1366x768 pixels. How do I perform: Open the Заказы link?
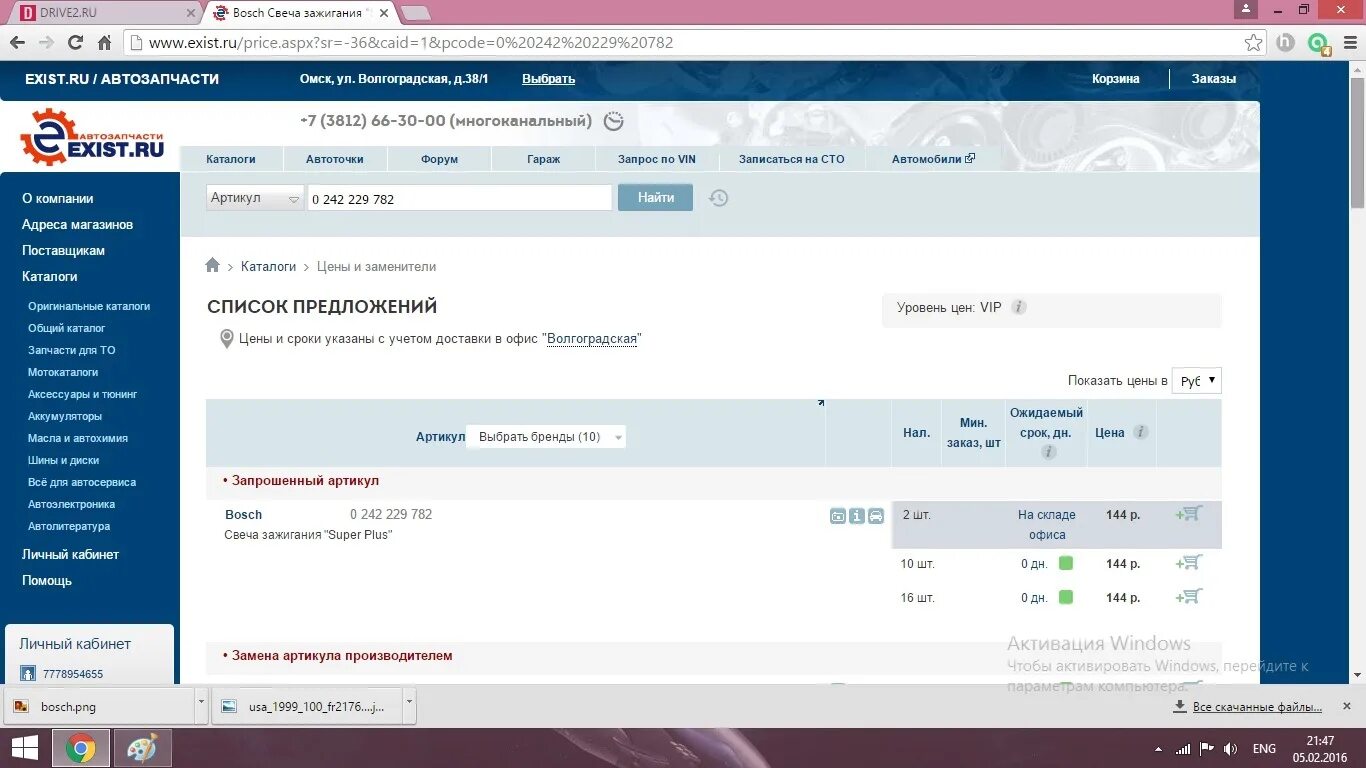point(1213,79)
